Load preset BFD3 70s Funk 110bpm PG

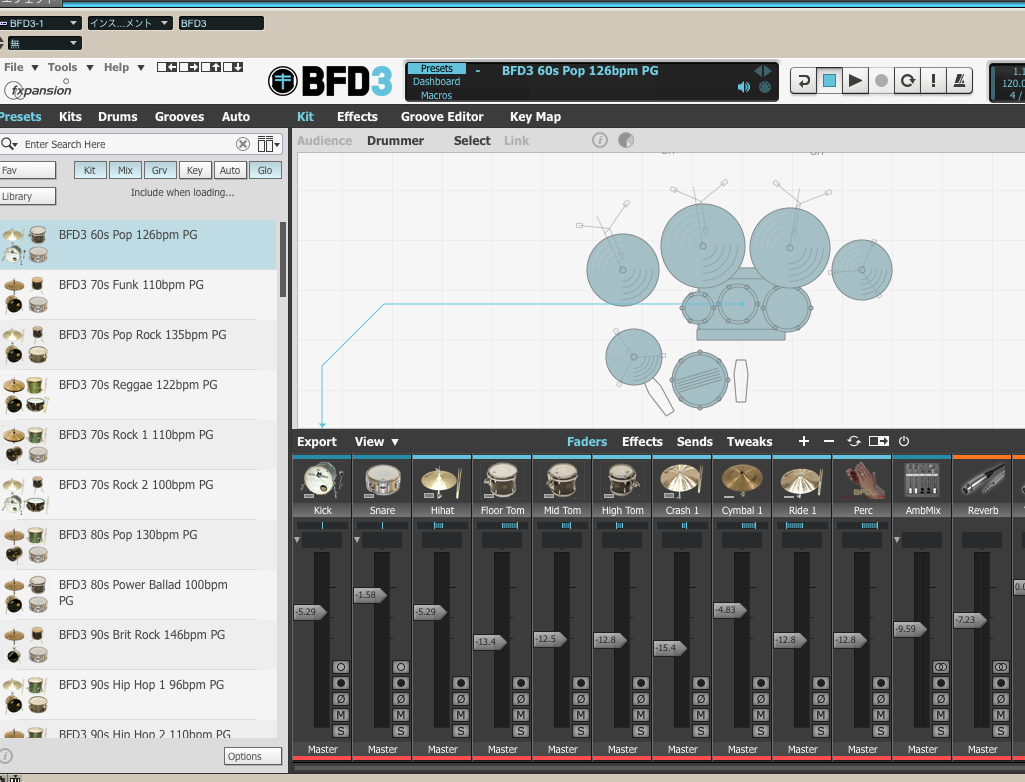coord(139,294)
